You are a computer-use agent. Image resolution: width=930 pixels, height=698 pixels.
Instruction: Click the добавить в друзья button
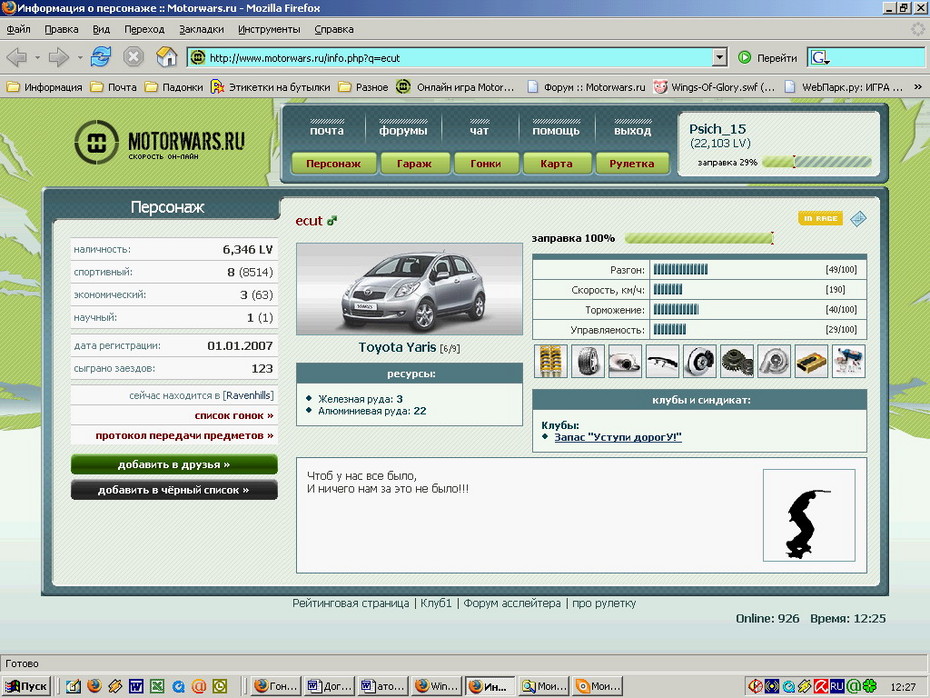(x=174, y=464)
